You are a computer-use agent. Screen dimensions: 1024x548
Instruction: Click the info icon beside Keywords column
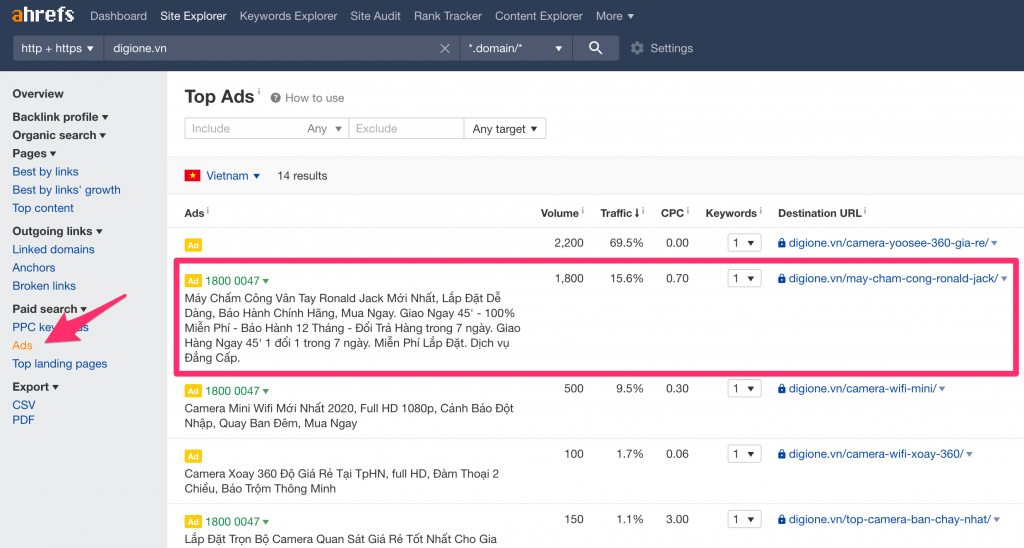tap(761, 211)
